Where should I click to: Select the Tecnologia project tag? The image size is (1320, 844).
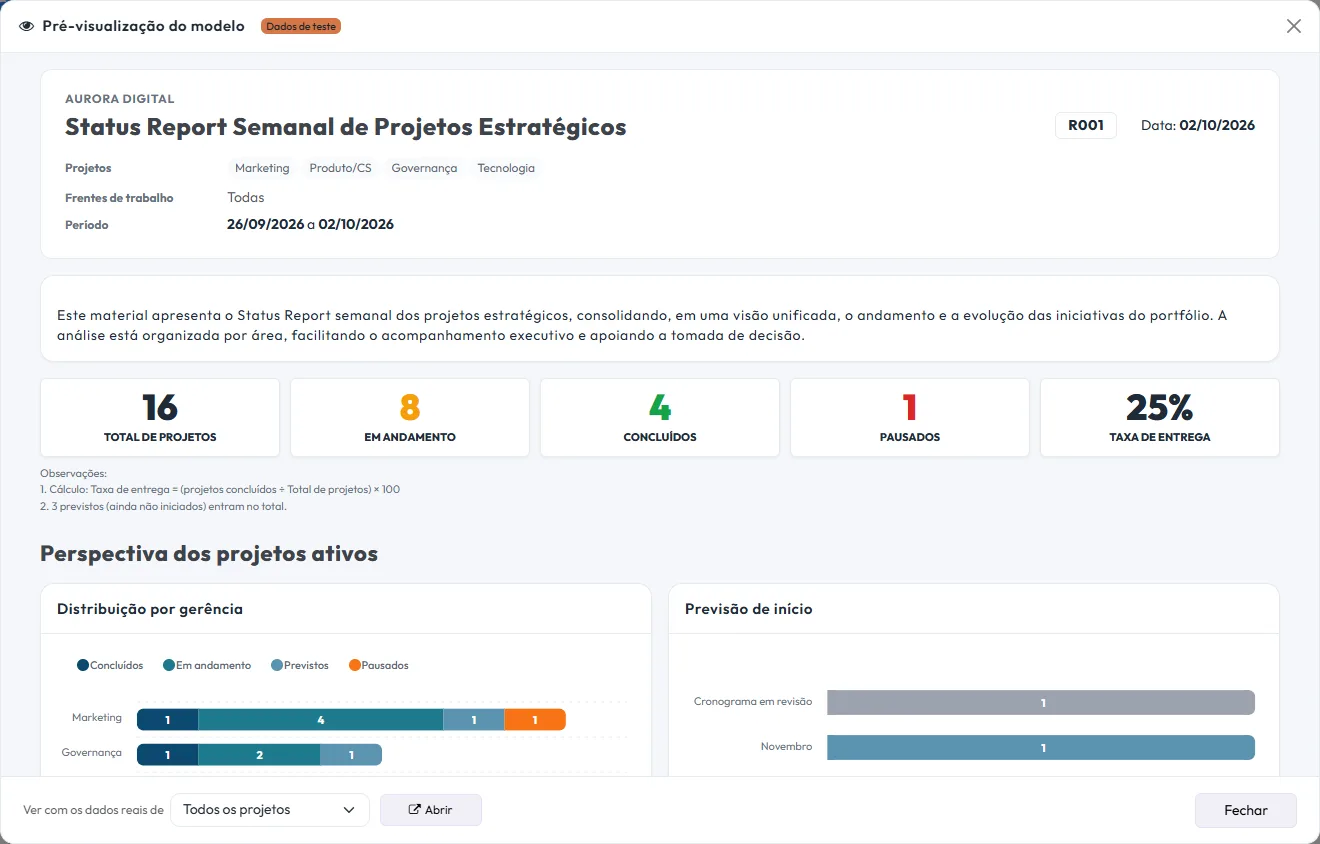(506, 168)
